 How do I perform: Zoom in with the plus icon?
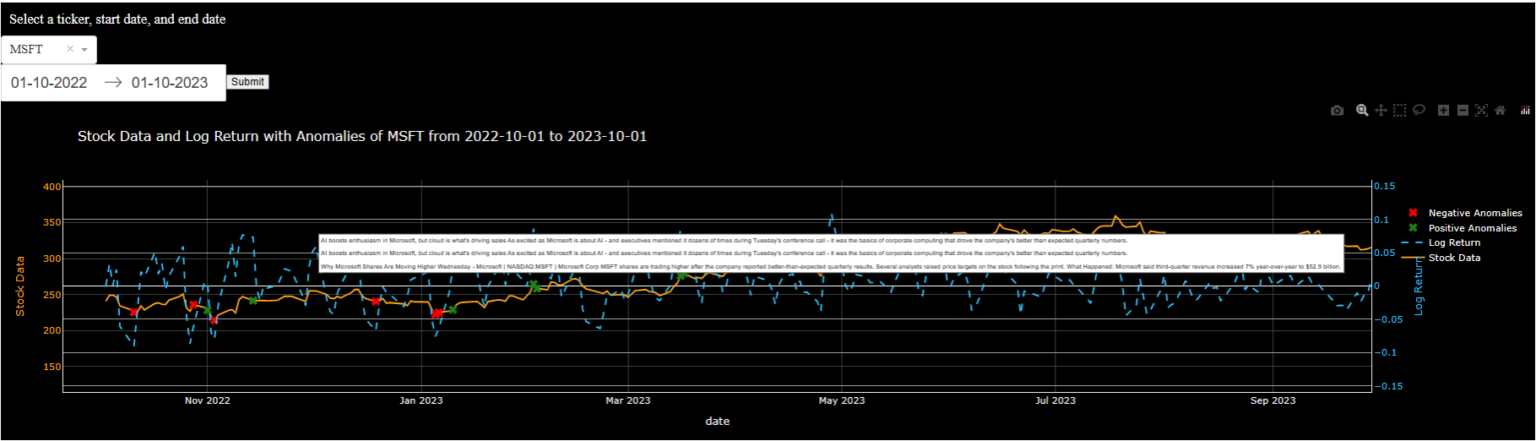coord(1443,111)
